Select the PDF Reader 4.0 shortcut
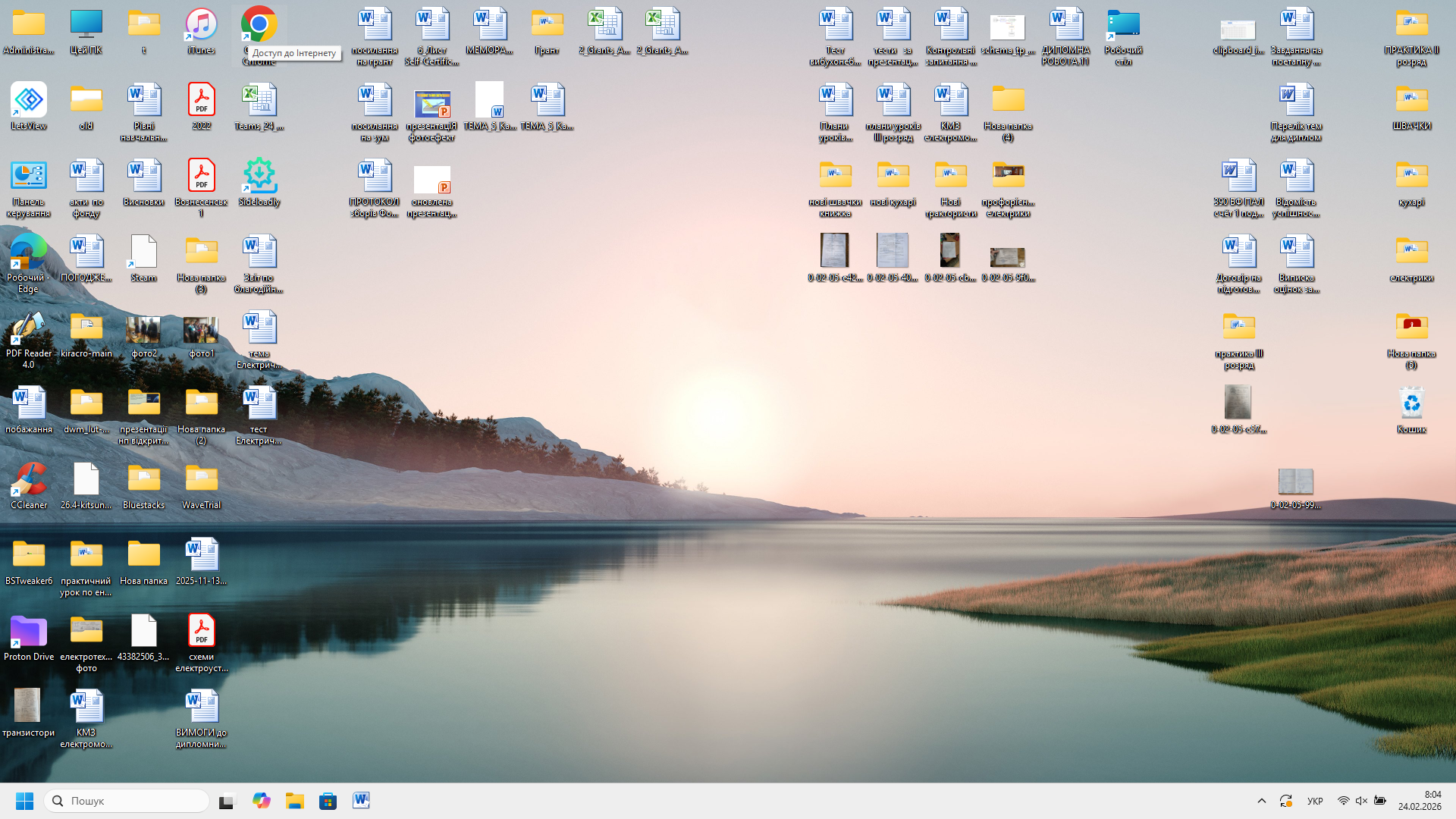 coord(29,328)
